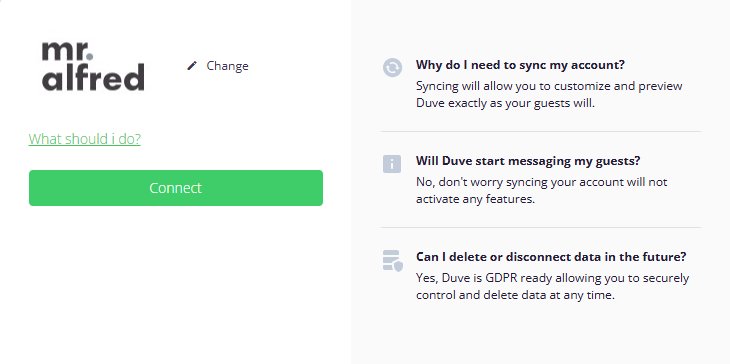Click the 'Duve is GDPR ready' answer text
This screenshot has width=730, height=364.
pyautogui.click(x=552, y=287)
